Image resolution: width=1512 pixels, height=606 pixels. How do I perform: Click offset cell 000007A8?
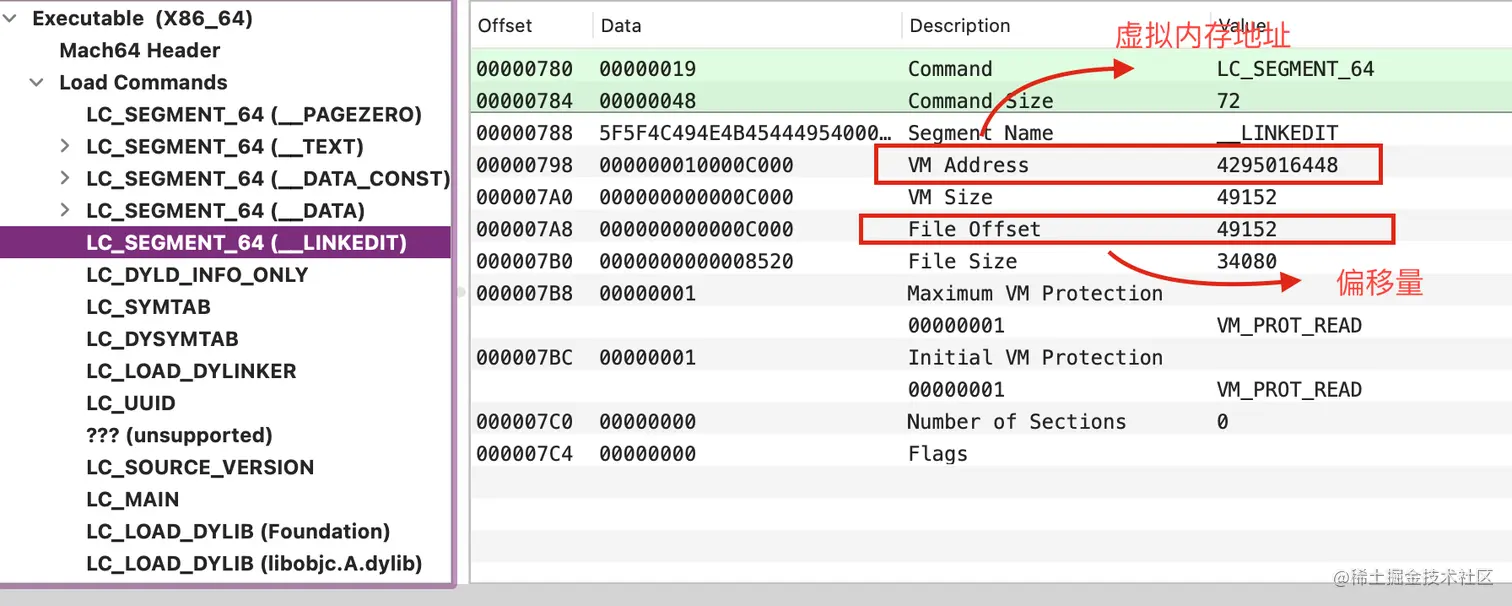click(x=524, y=228)
